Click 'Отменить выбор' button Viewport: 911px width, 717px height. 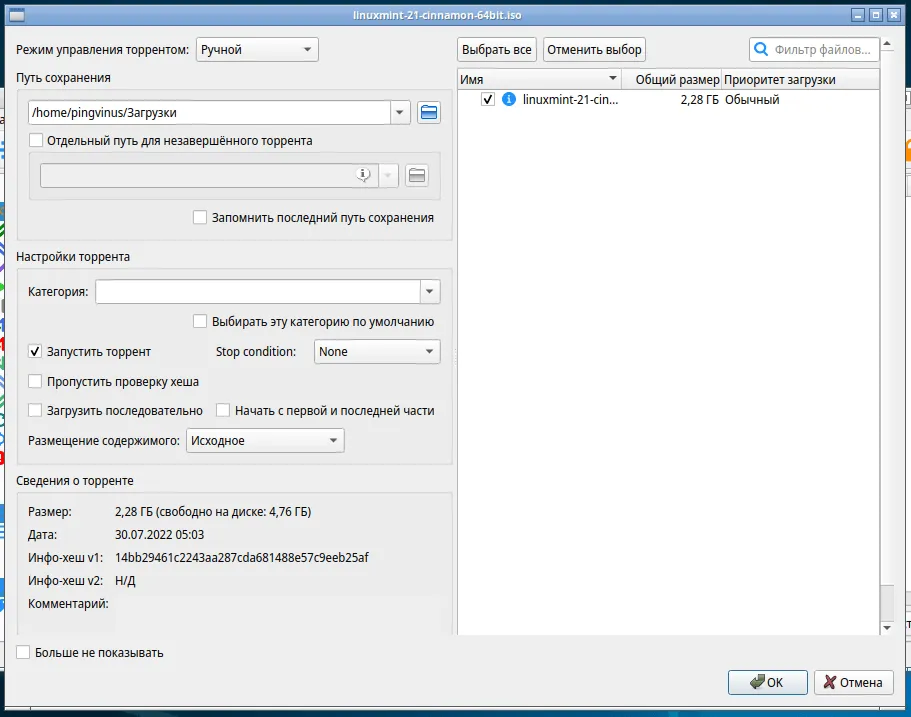[x=594, y=49]
